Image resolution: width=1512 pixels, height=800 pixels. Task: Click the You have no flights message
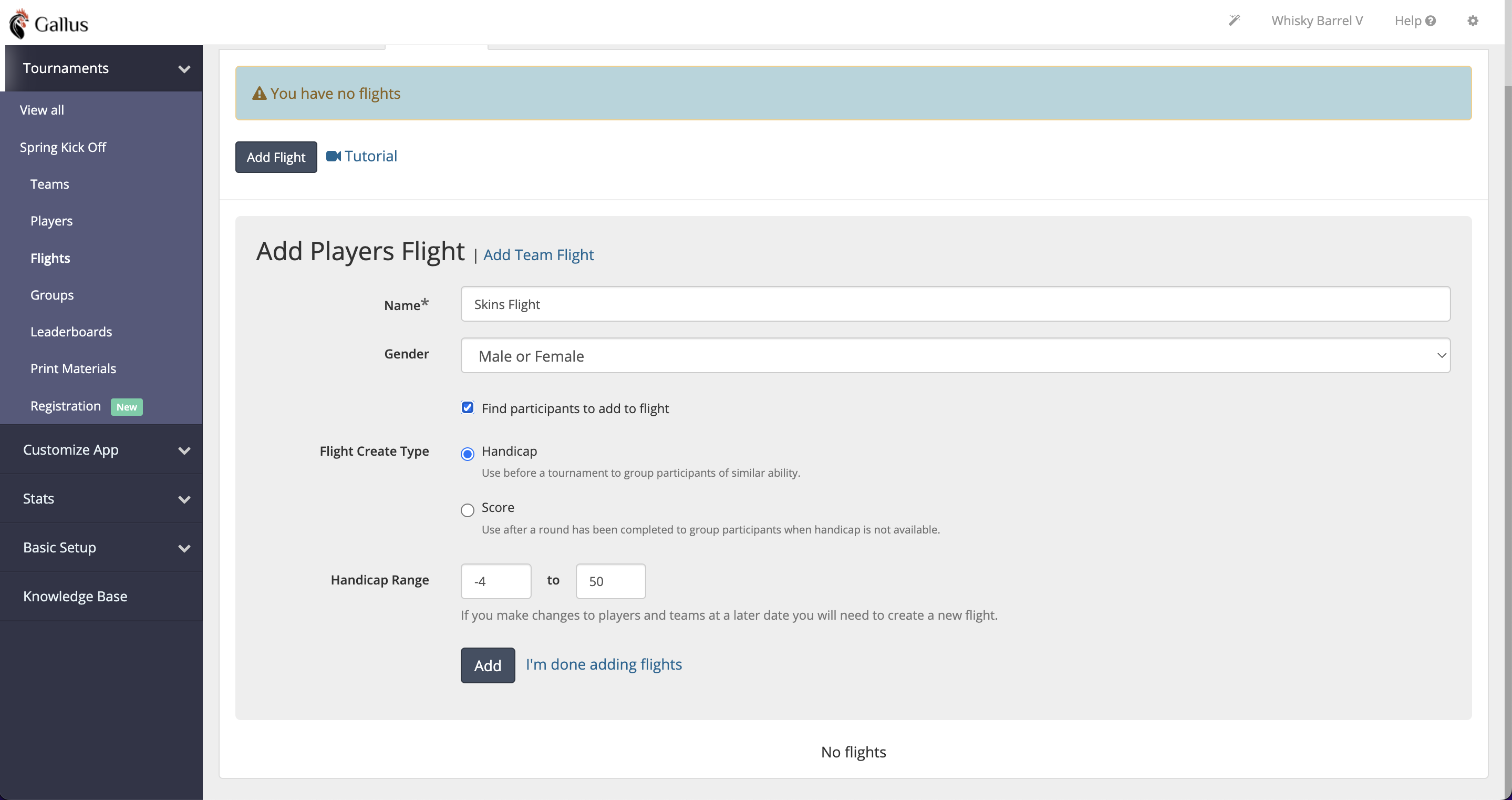335,94
